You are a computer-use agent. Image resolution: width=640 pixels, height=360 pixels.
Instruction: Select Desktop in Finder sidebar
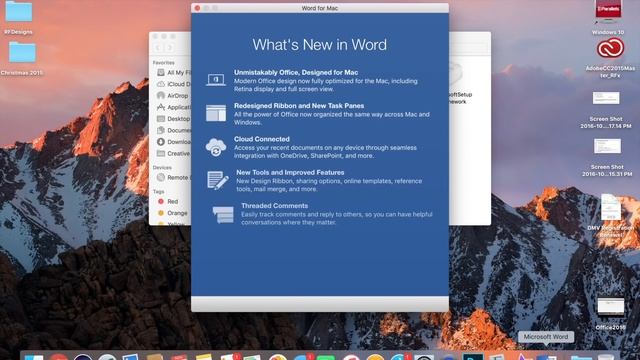174,119
